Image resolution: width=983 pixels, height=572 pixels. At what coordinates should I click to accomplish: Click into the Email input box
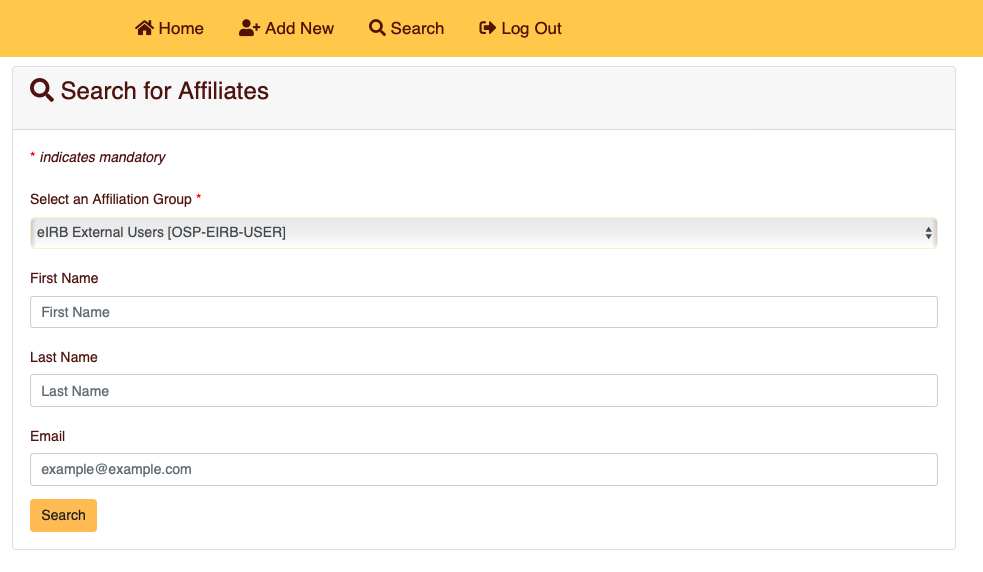483,470
